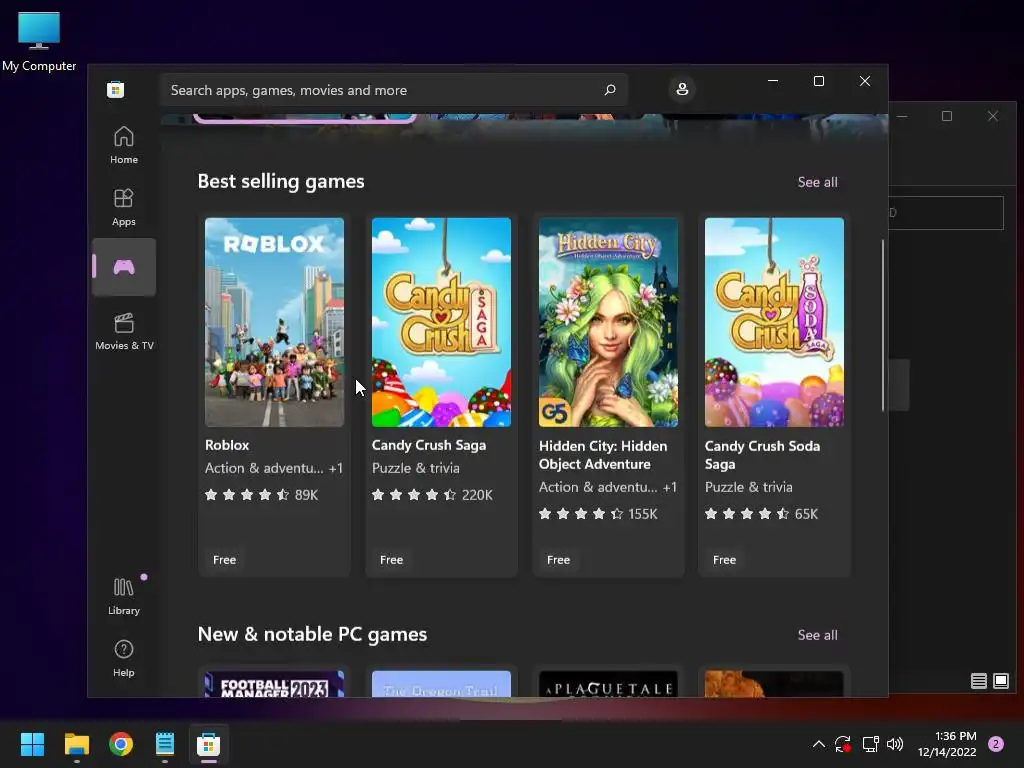Click the Best selling games heading
This screenshot has width=1024, height=768.
click(x=281, y=182)
